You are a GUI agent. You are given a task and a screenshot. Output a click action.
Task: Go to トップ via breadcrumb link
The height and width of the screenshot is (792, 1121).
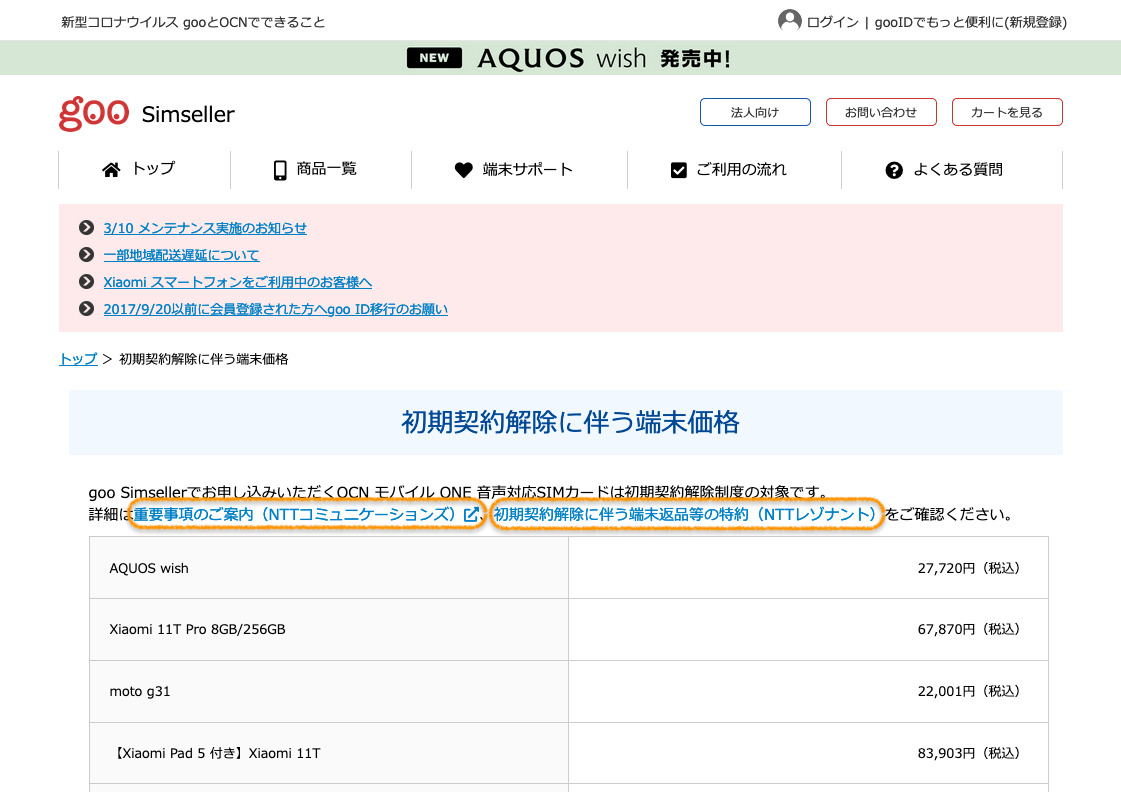coord(78,359)
